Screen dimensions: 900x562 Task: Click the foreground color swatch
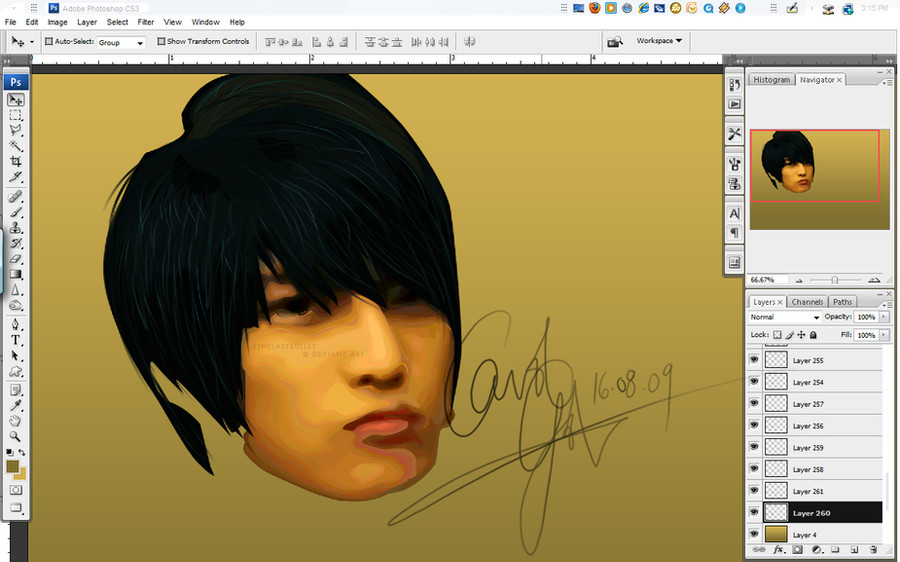(x=13, y=466)
